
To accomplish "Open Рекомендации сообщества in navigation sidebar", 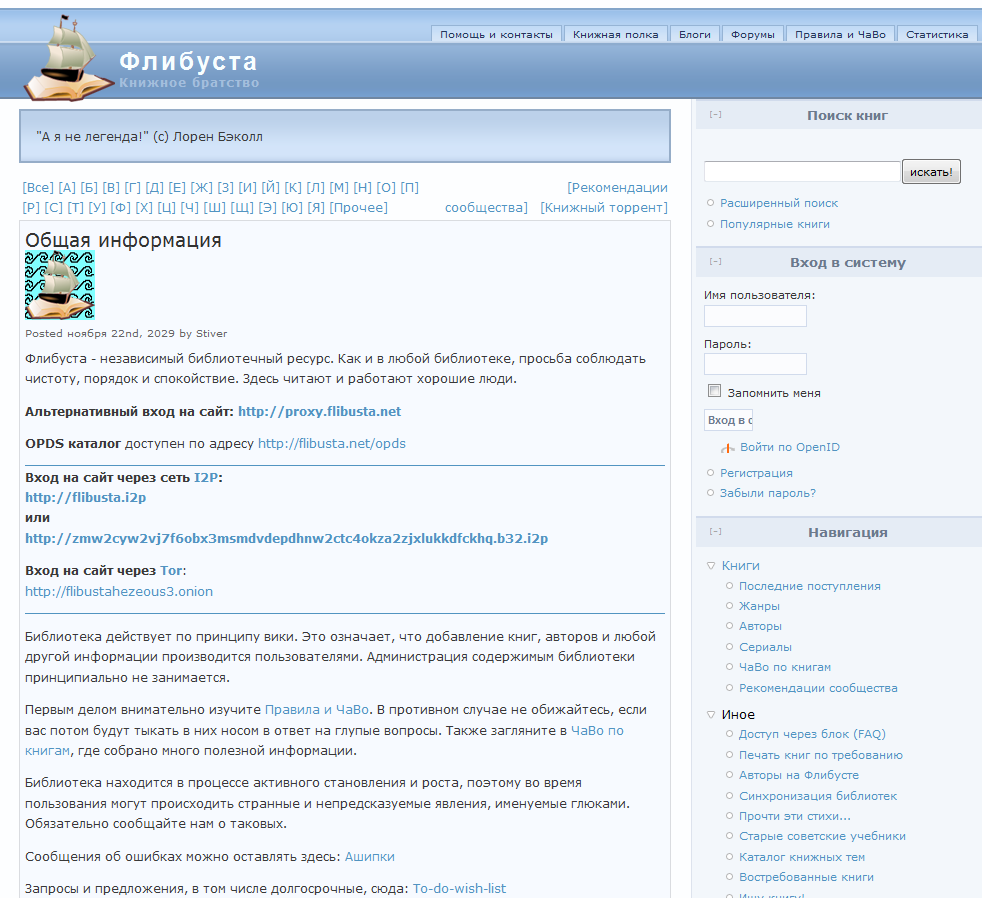I will pos(818,688).
